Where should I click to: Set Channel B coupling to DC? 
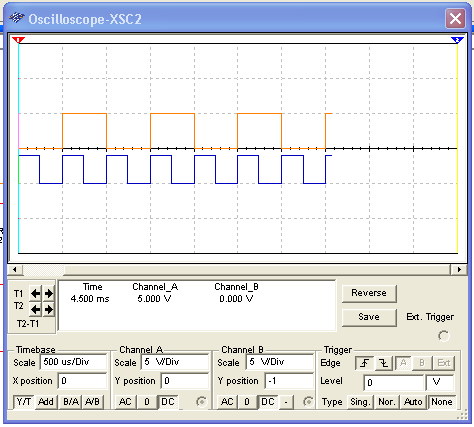(268, 402)
